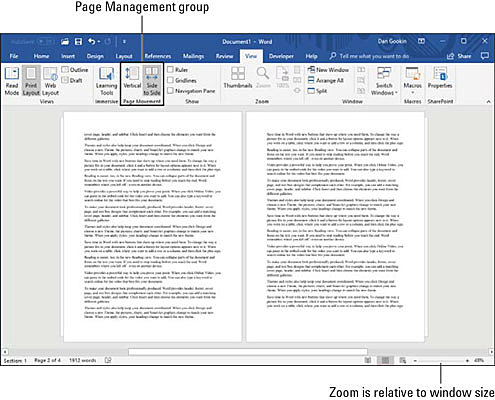Click the View Side by Side icon
This screenshot has height=400, width=495.
361,70
